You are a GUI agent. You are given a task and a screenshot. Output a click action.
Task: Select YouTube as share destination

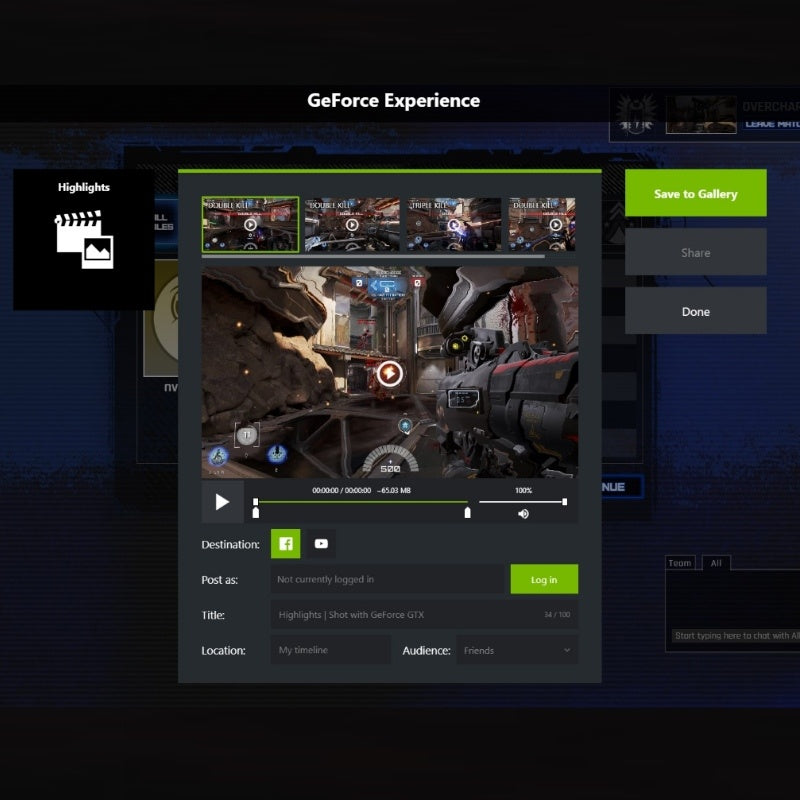click(x=321, y=544)
